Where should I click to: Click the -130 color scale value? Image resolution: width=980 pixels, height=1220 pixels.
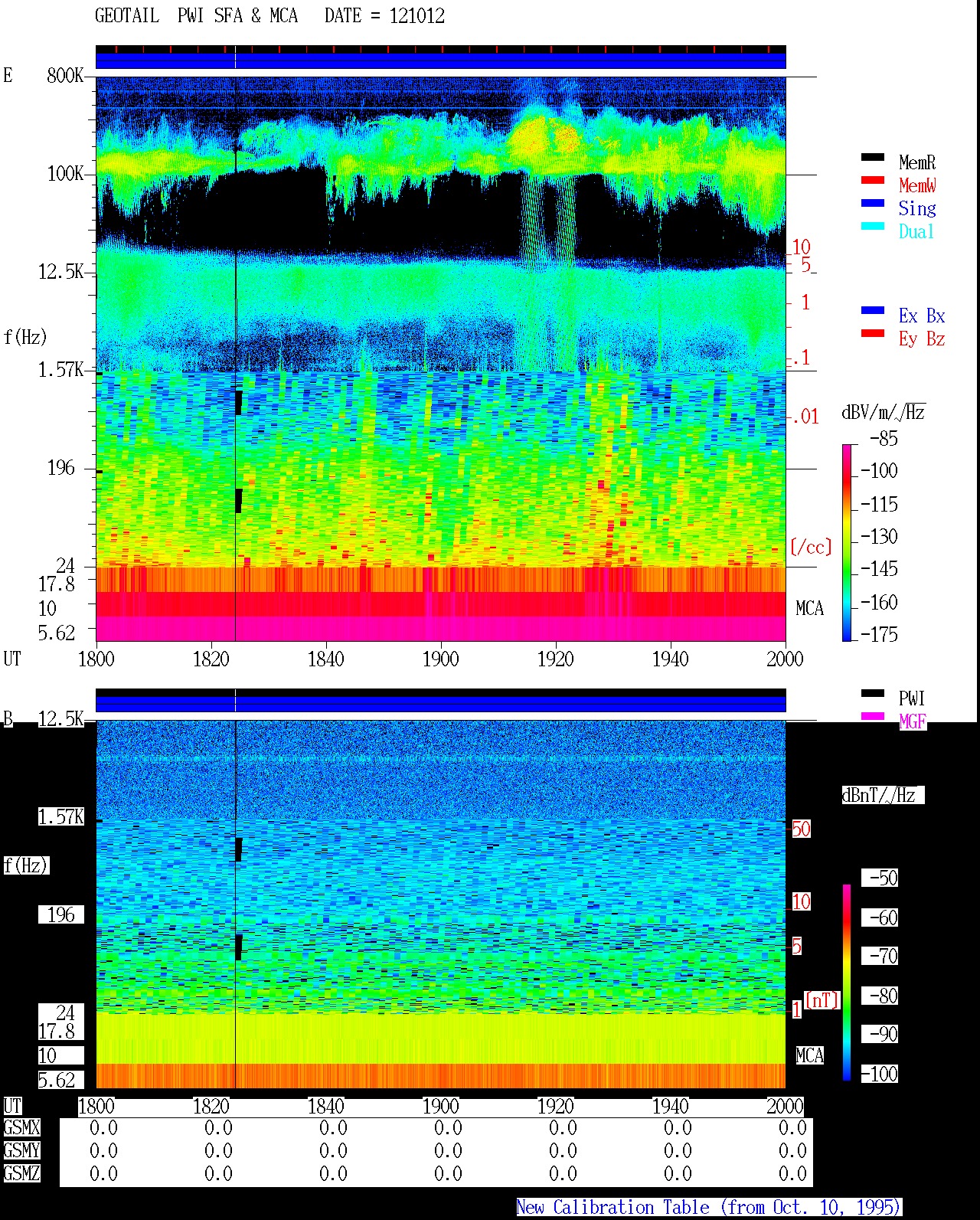pos(879,536)
